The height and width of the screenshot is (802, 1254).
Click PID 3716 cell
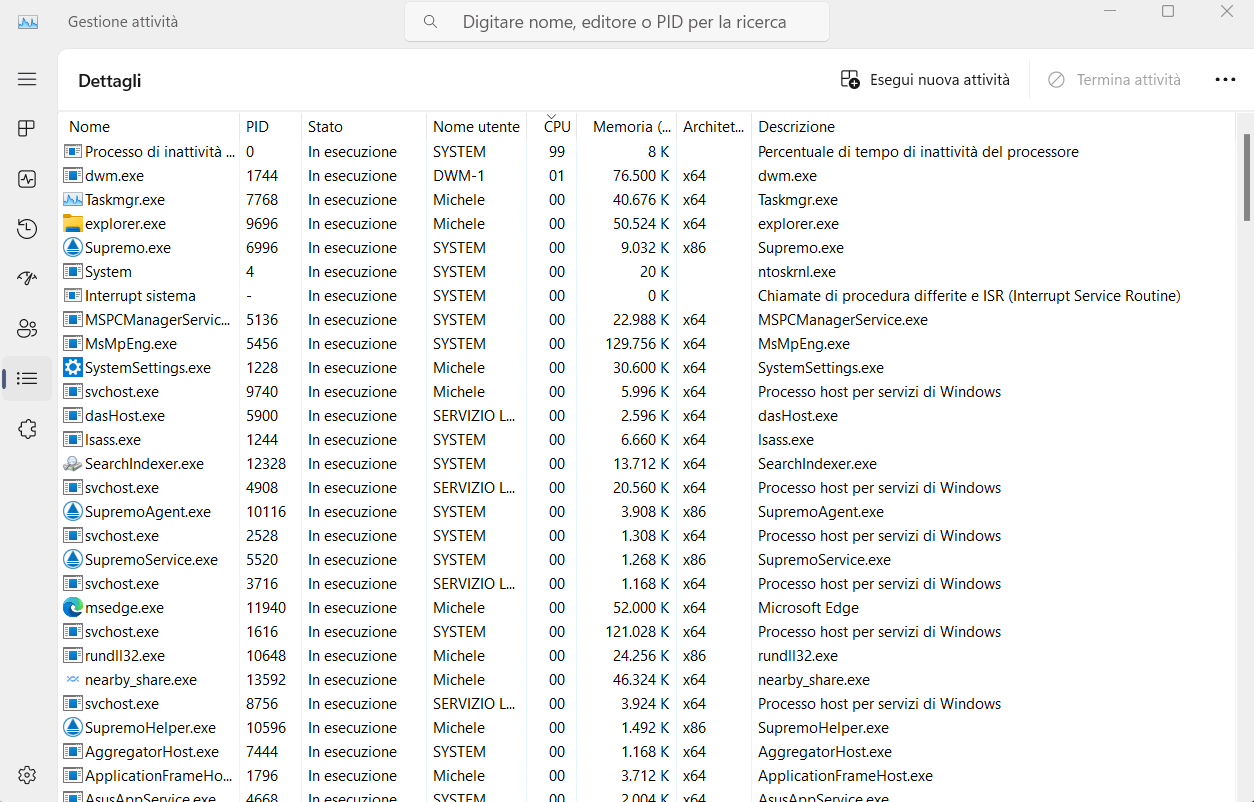262,583
